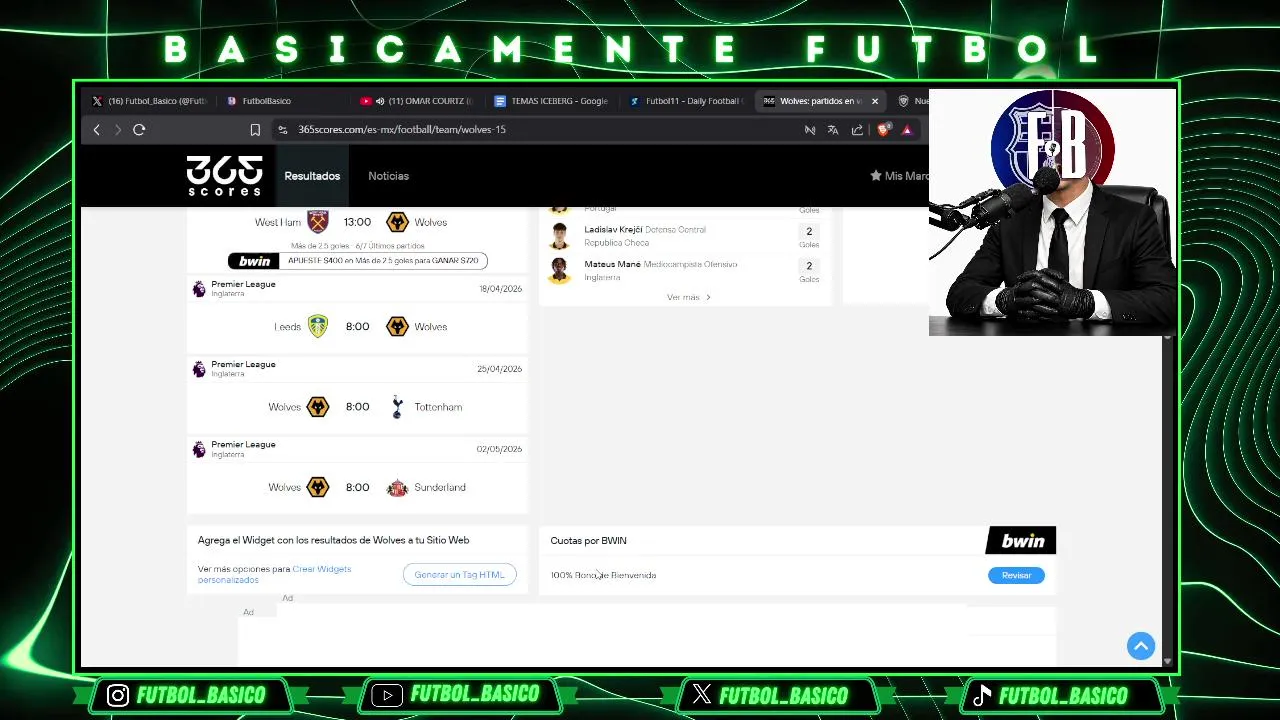Switch to the OMAR COURTZ YouTube tab

(417, 101)
